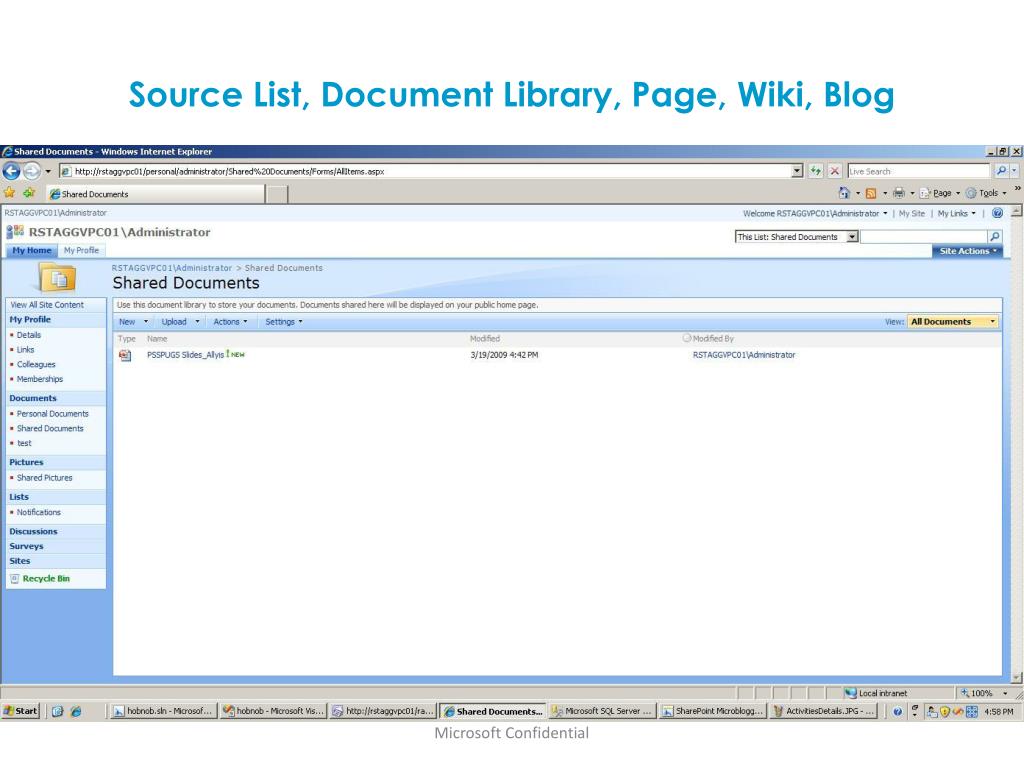Click the Show Desktop quick launch icon

(57, 711)
